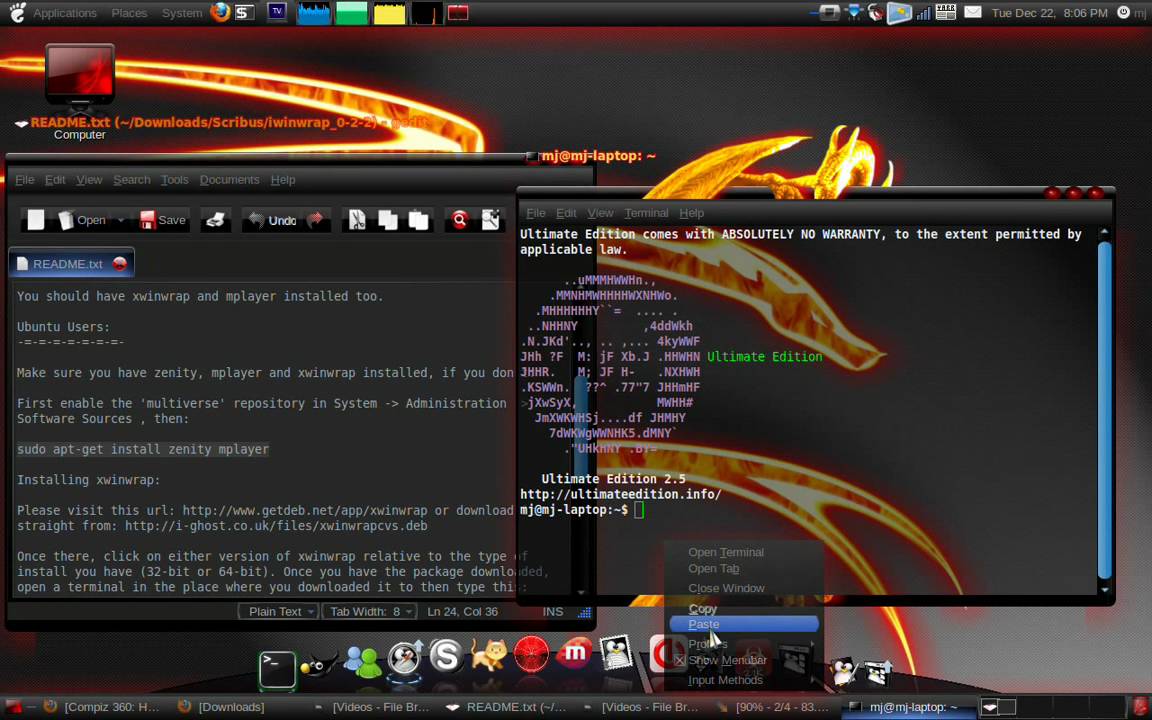1152x720 pixels.
Task: Click the Open button in gedit toolbar
Action: coord(82,220)
